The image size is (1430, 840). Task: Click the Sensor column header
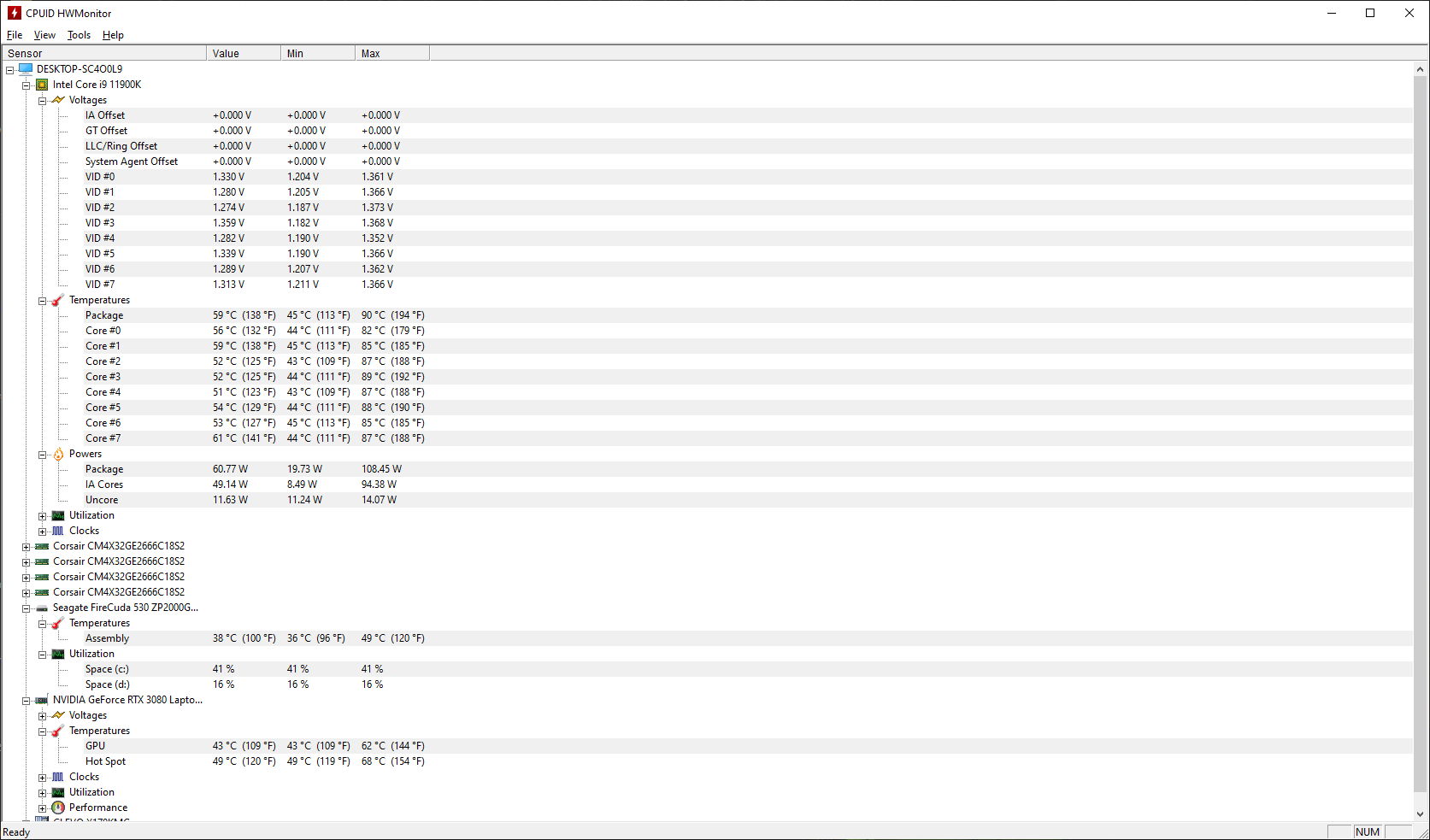coord(103,53)
